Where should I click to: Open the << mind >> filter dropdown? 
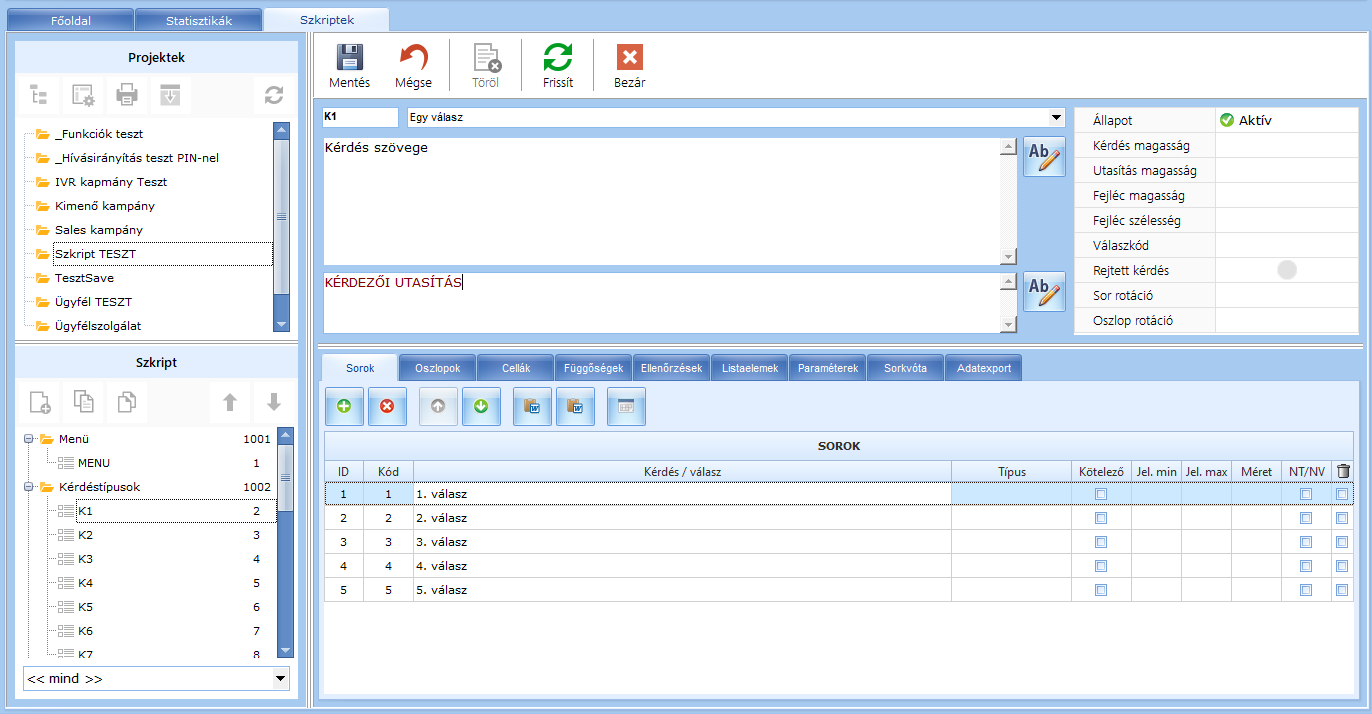(279, 679)
